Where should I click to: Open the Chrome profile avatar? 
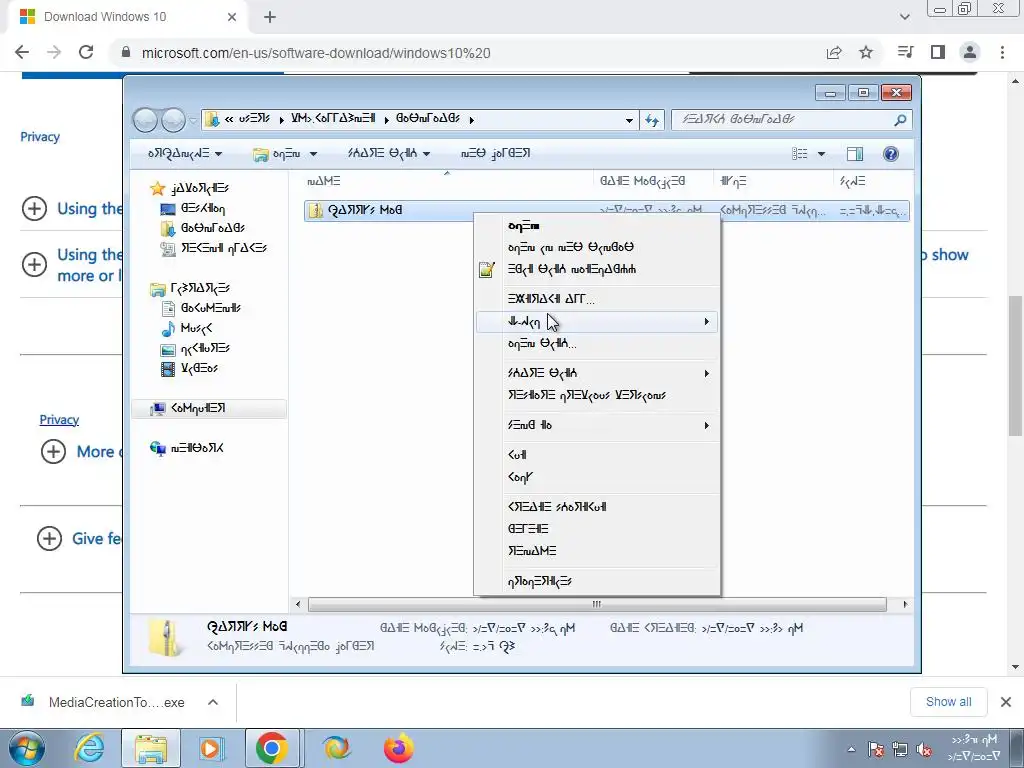(x=970, y=52)
